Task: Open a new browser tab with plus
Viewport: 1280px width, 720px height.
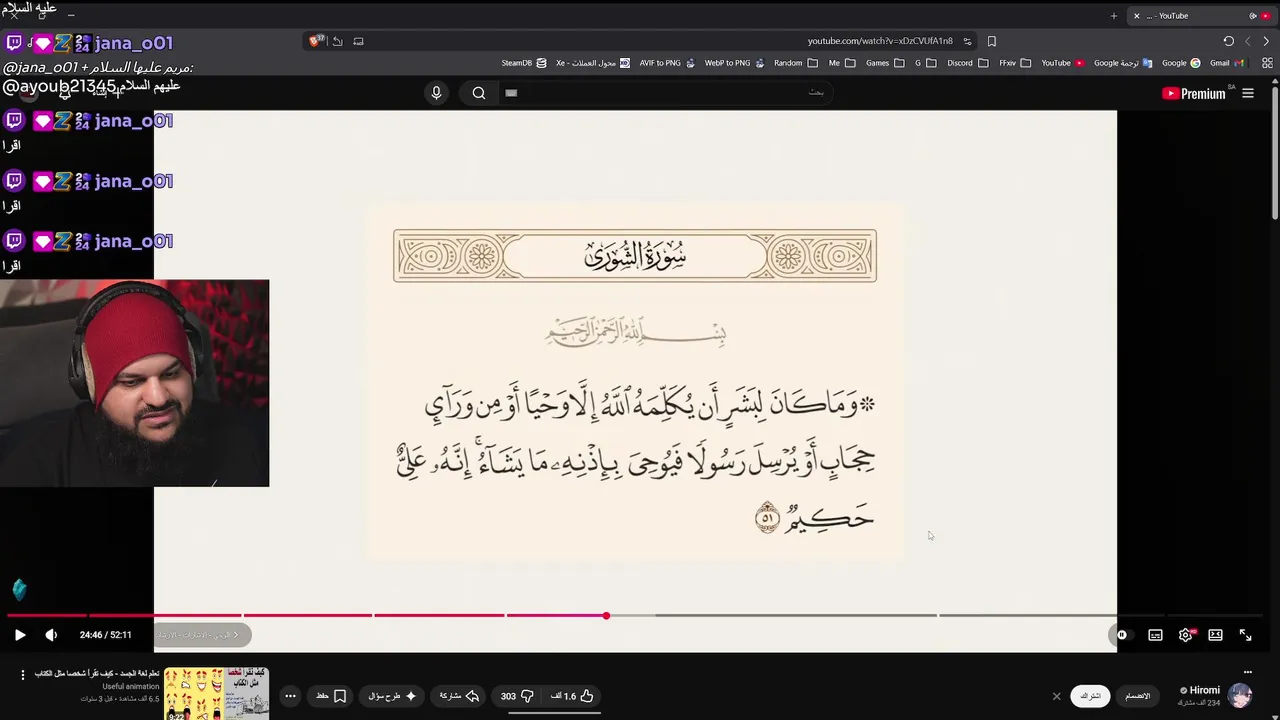Action: tap(1114, 15)
